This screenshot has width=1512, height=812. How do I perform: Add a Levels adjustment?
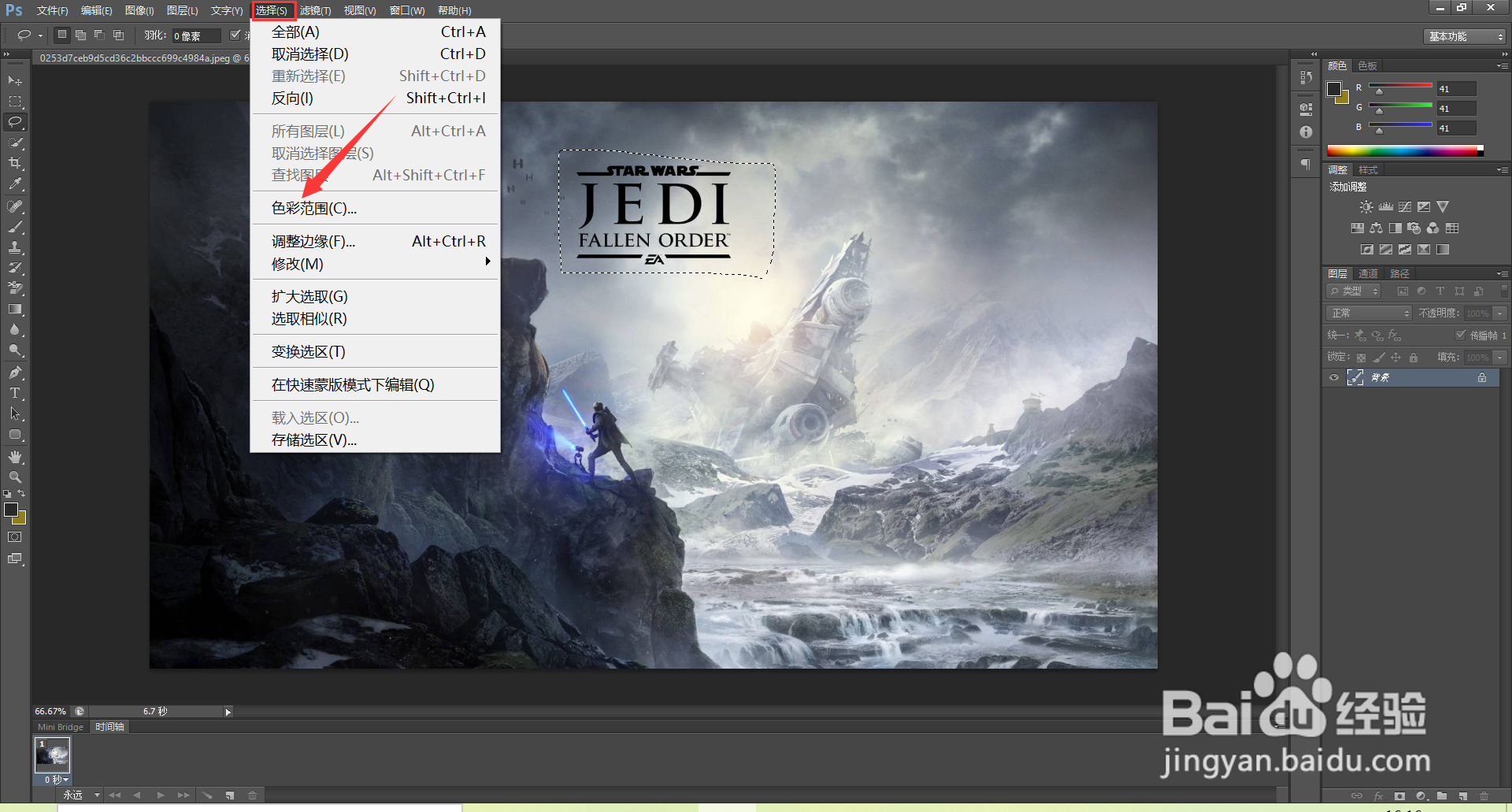[1386, 207]
